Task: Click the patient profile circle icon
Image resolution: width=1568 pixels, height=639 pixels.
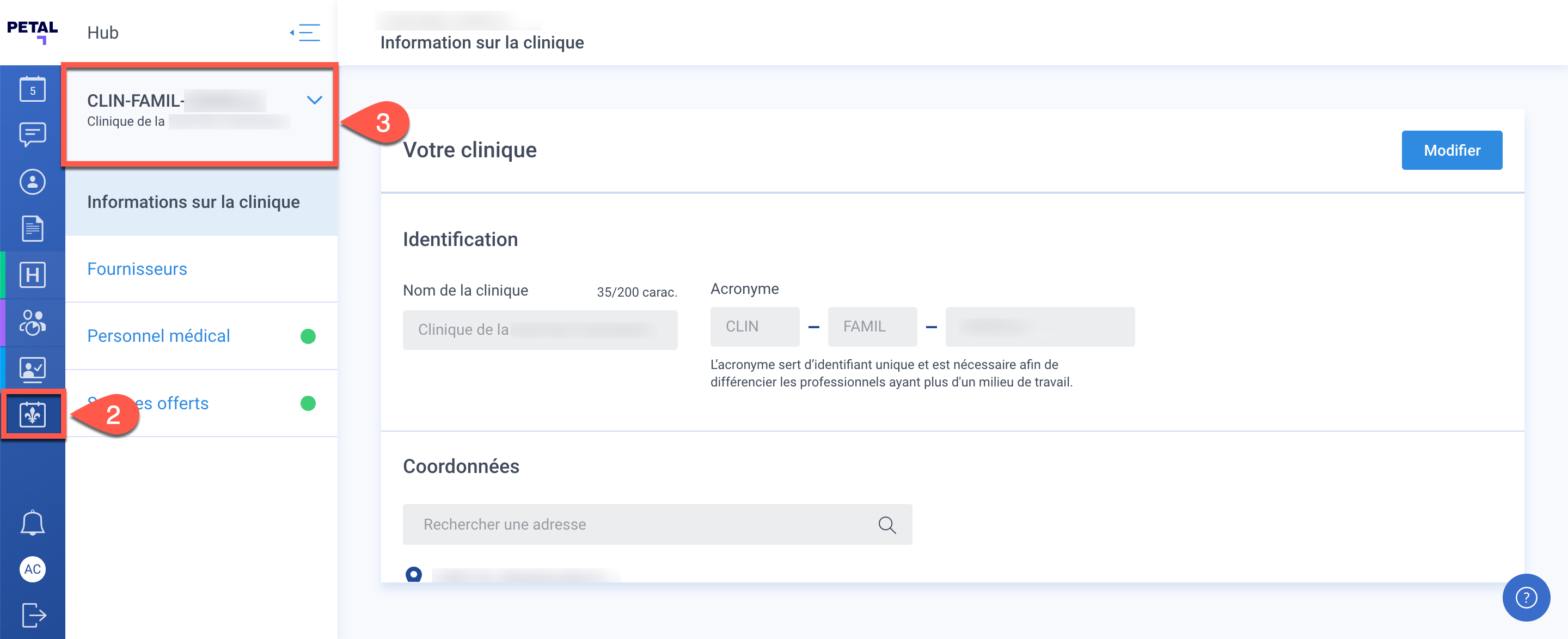Action: (x=32, y=181)
